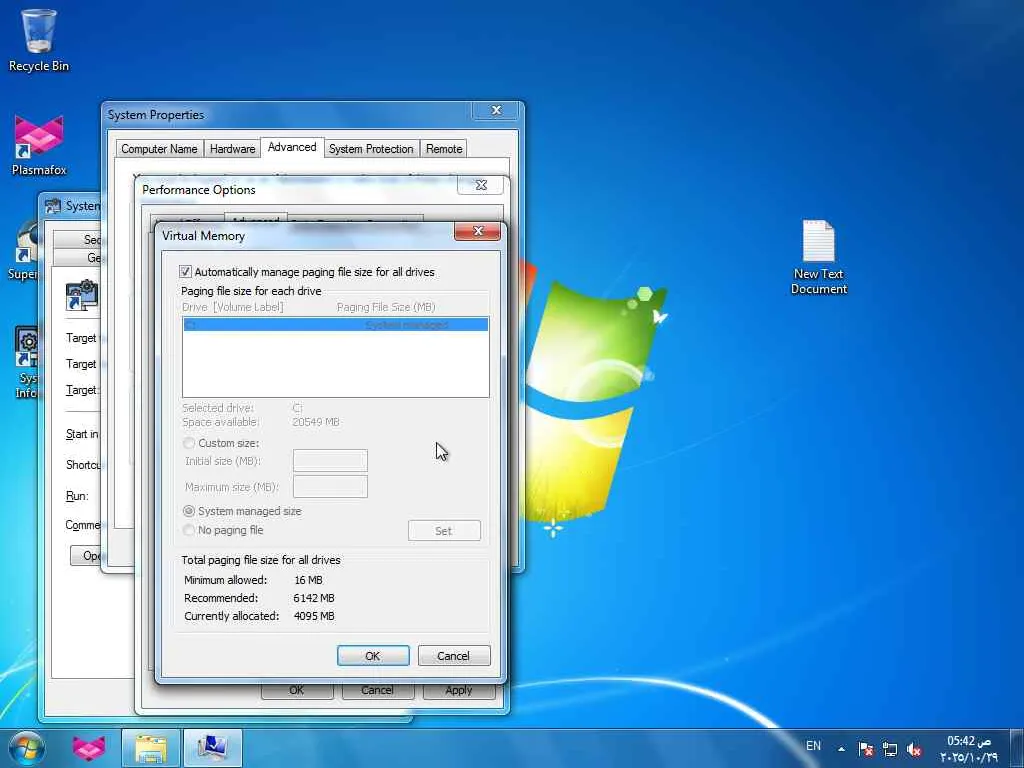Click the Paging File Size (MB) column header
The image size is (1024, 768).
pyautogui.click(x=386, y=307)
